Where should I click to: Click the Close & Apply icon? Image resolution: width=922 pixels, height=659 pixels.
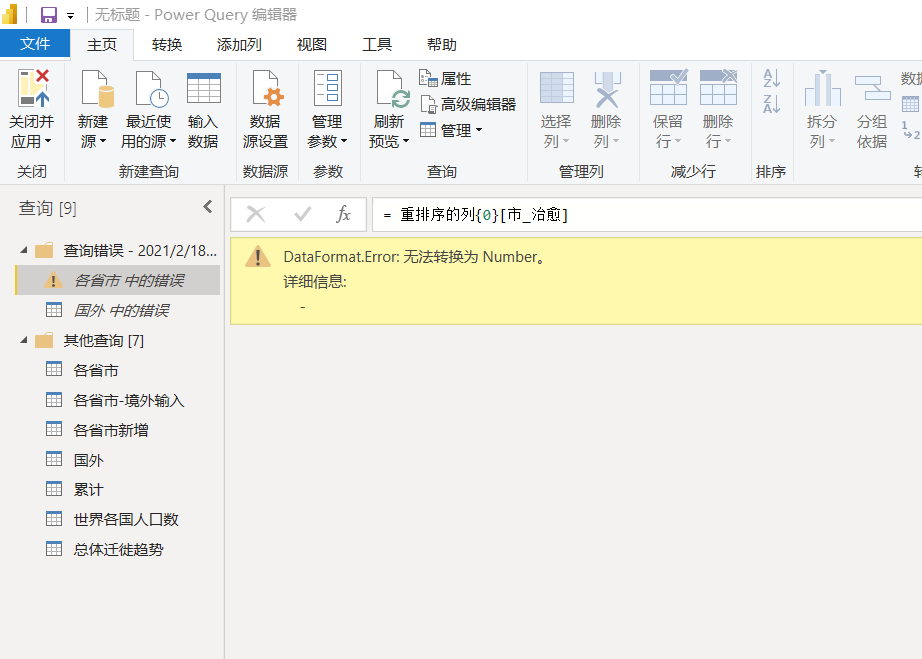coord(32,89)
